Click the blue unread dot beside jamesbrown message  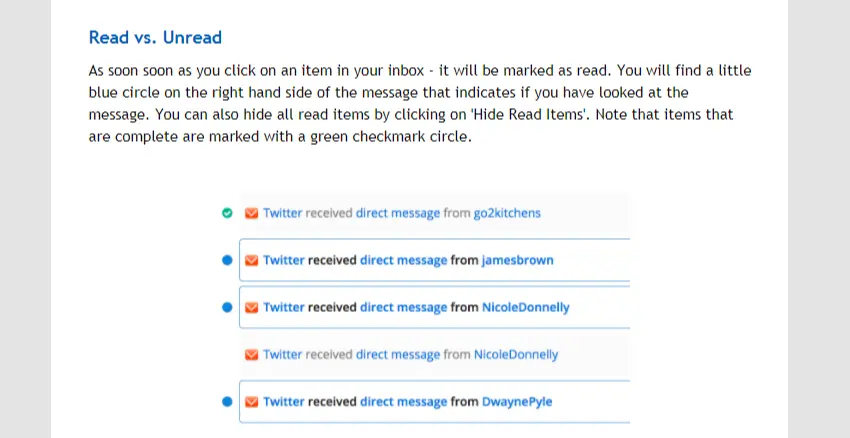coord(227,260)
